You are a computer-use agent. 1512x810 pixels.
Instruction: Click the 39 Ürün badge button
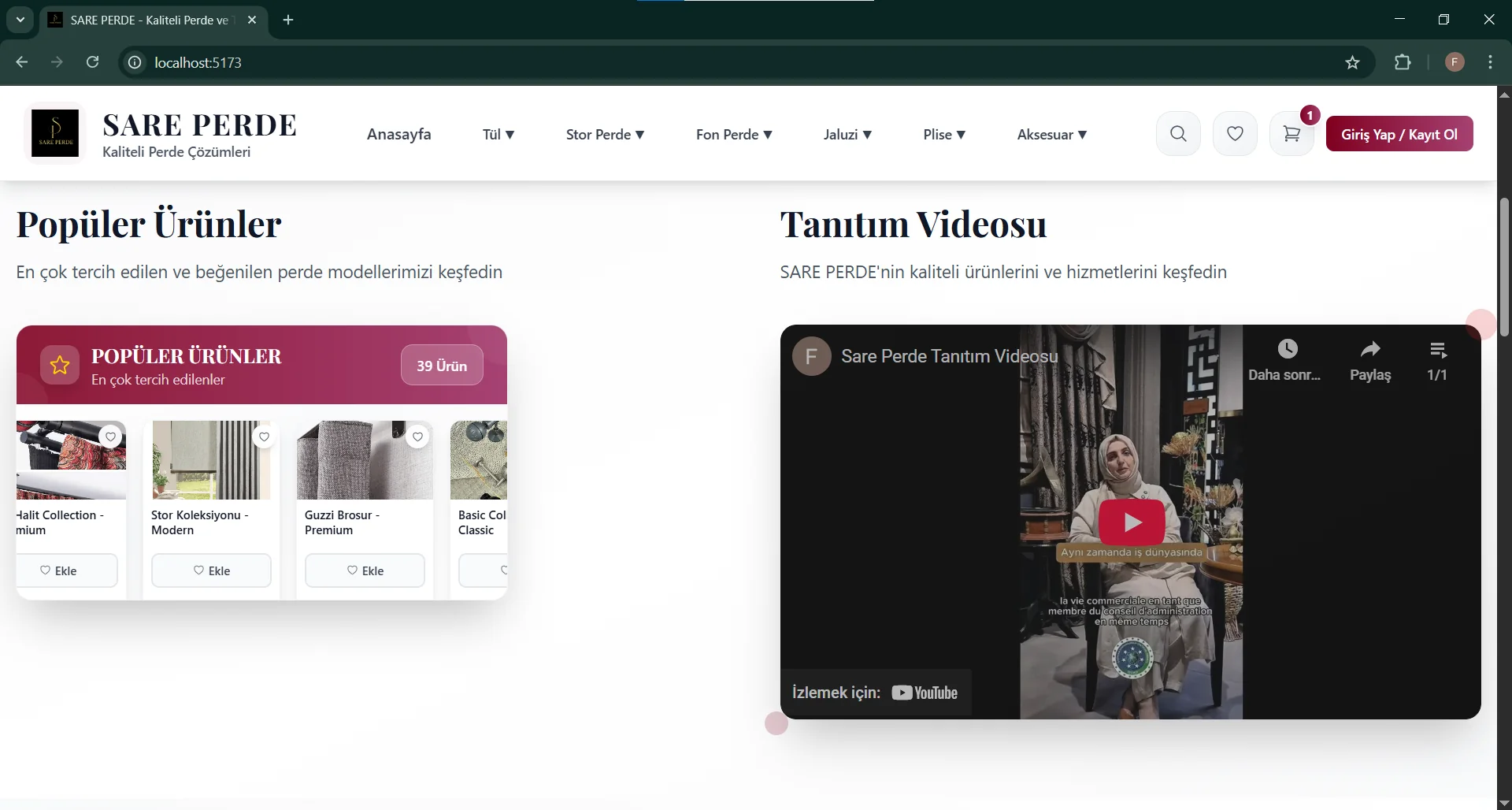[x=442, y=366]
